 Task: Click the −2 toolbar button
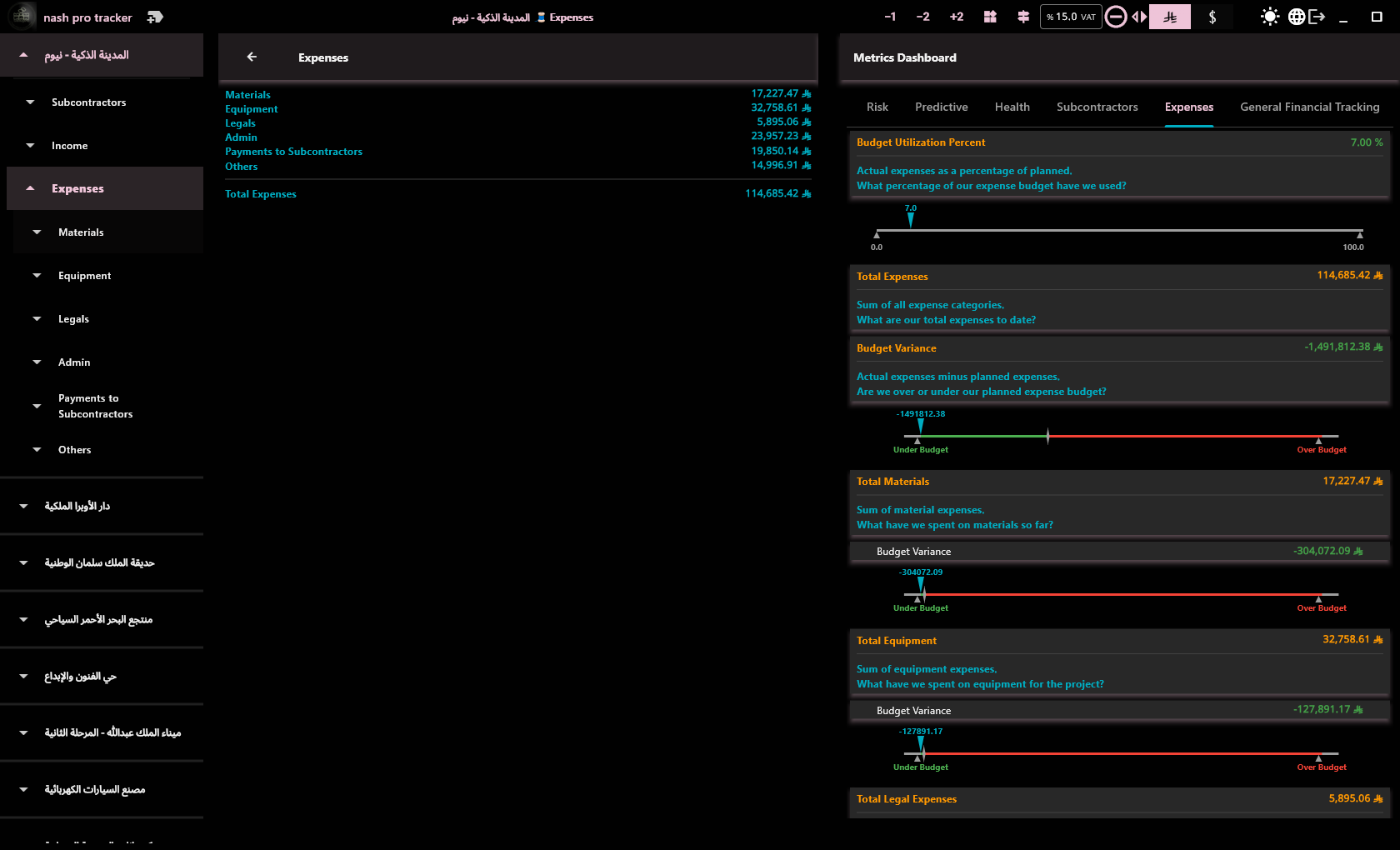click(x=922, y=17)
